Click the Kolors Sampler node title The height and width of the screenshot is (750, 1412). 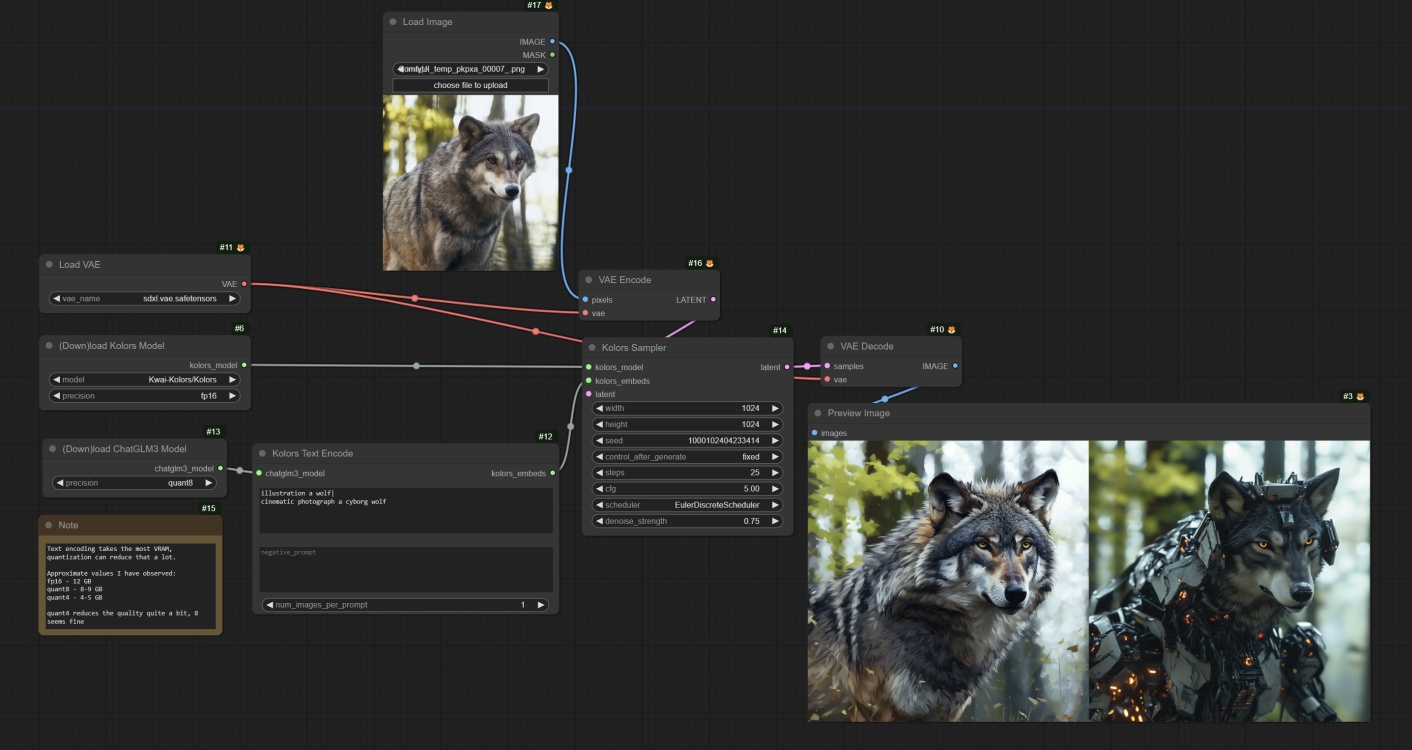click(x=634, y=348)
